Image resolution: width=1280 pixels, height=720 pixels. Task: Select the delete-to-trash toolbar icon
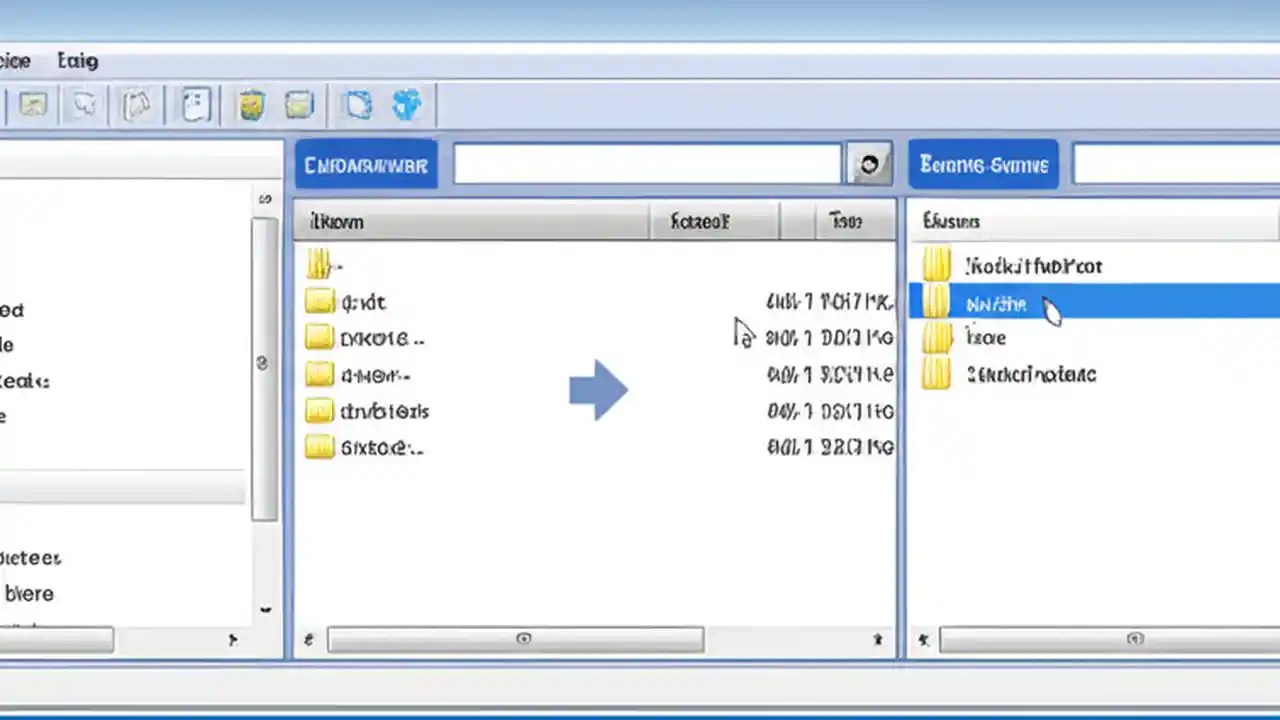coord(251,105)
